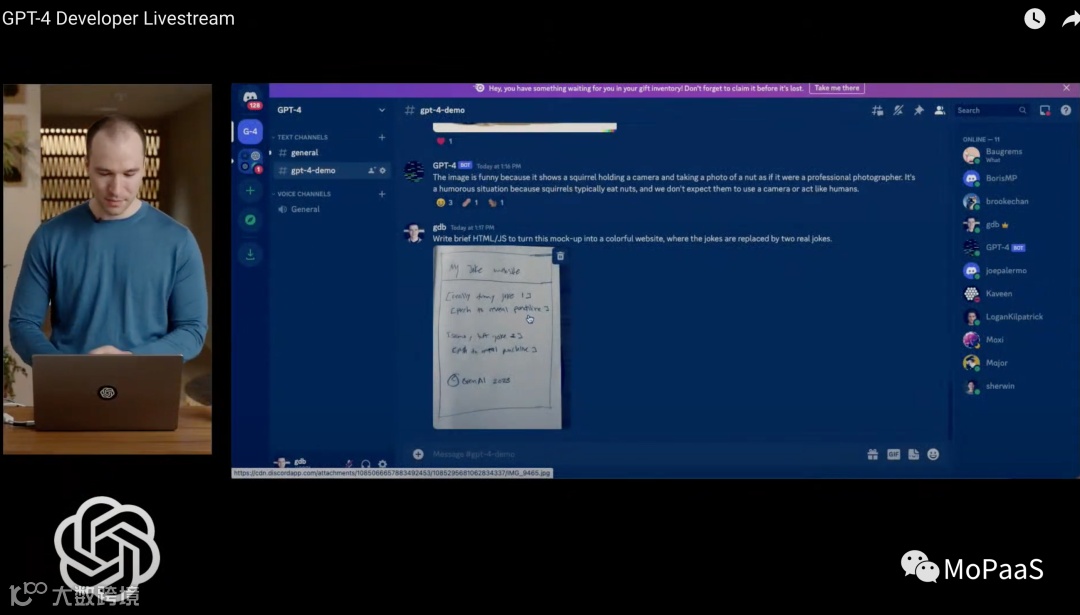Viewport: 1080px width, 615px height.
Task: Toggle deafen headphones in user panel
Action: click(x=366, y=464)
